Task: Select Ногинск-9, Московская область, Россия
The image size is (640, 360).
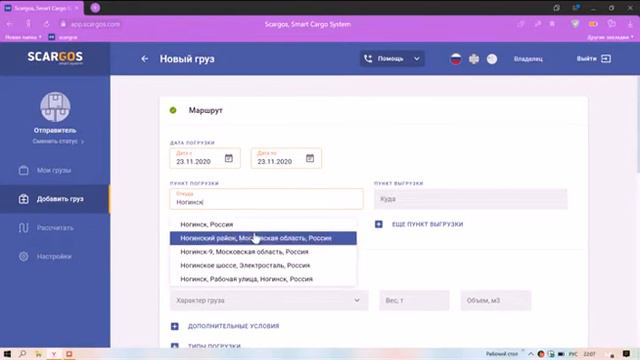Action: click(263, 252)
